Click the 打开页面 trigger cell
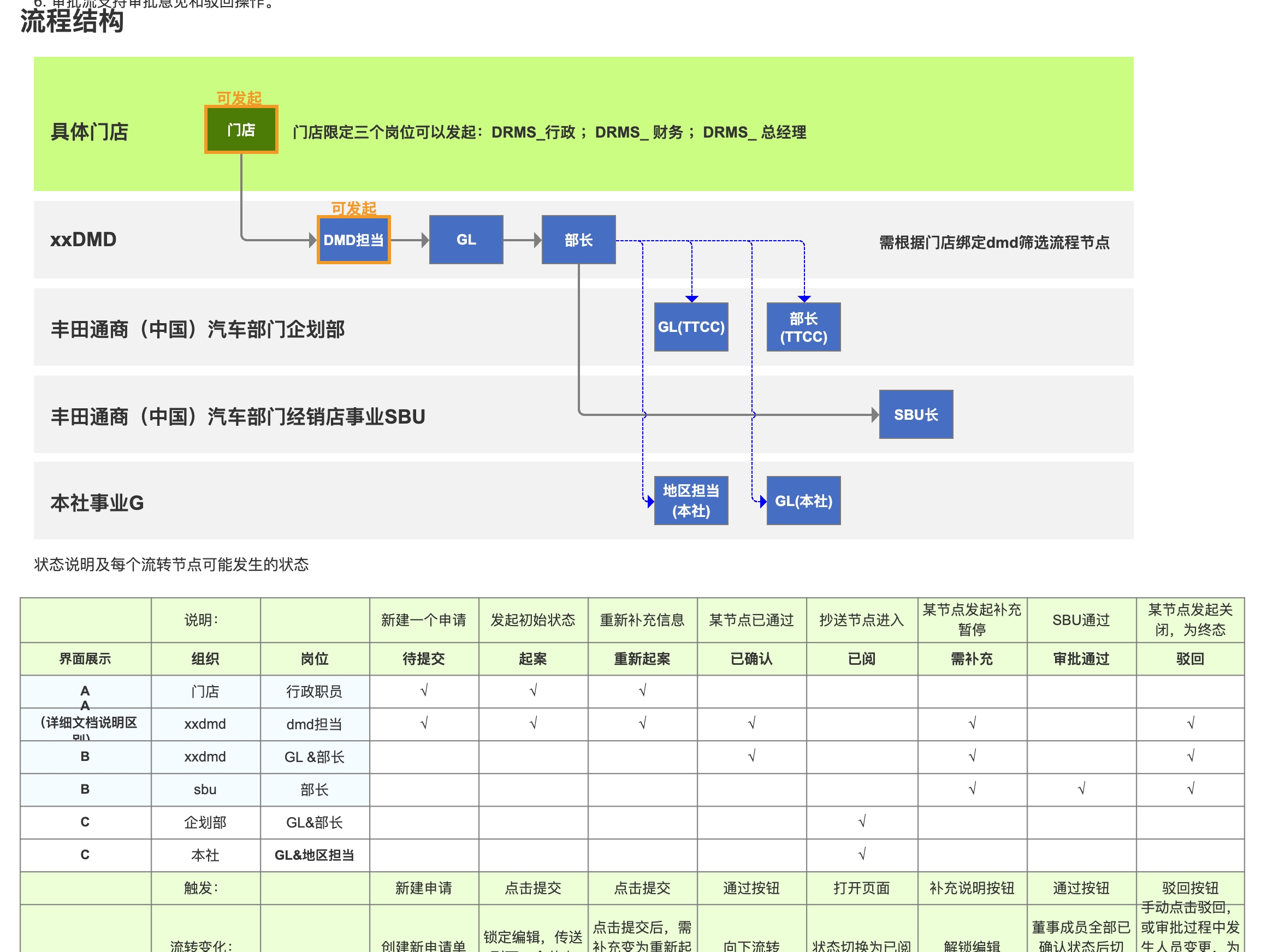 click(862, 888)
